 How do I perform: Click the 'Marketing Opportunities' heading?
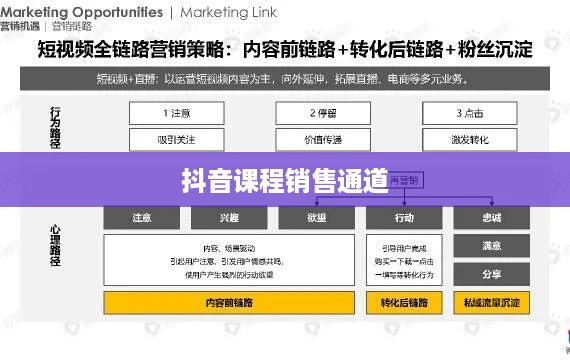(x=81, y=12)
